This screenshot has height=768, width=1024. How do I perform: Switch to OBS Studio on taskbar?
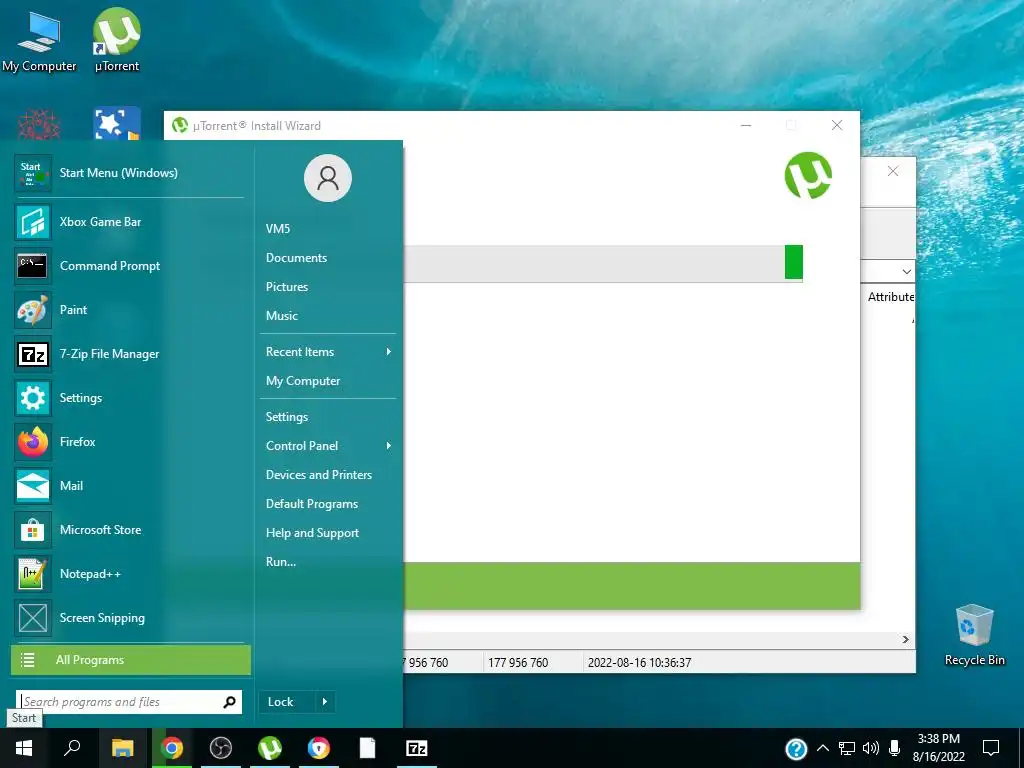pos(221,748)
